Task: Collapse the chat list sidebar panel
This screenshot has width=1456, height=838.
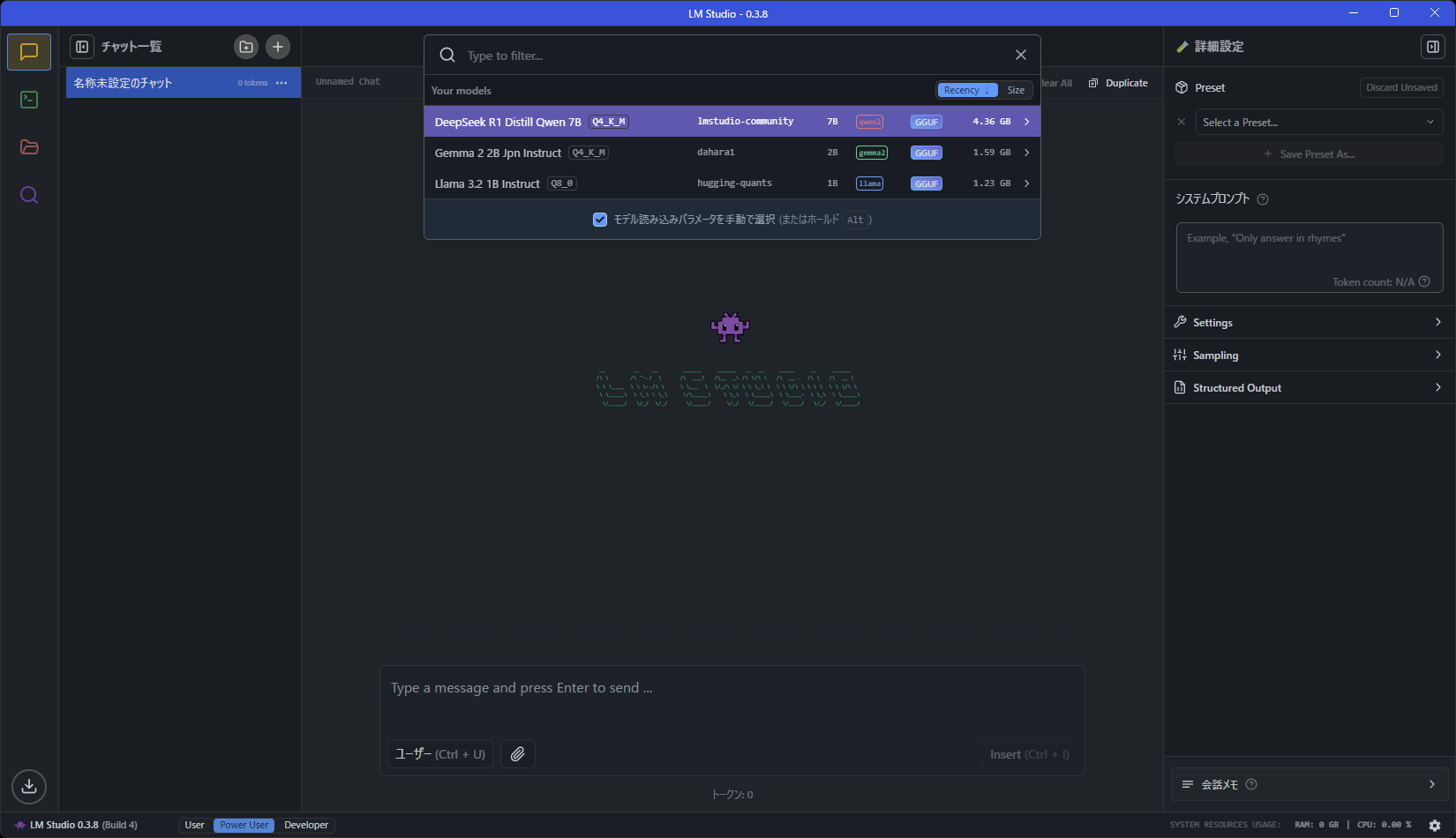Action: click(x=82, y=47)
